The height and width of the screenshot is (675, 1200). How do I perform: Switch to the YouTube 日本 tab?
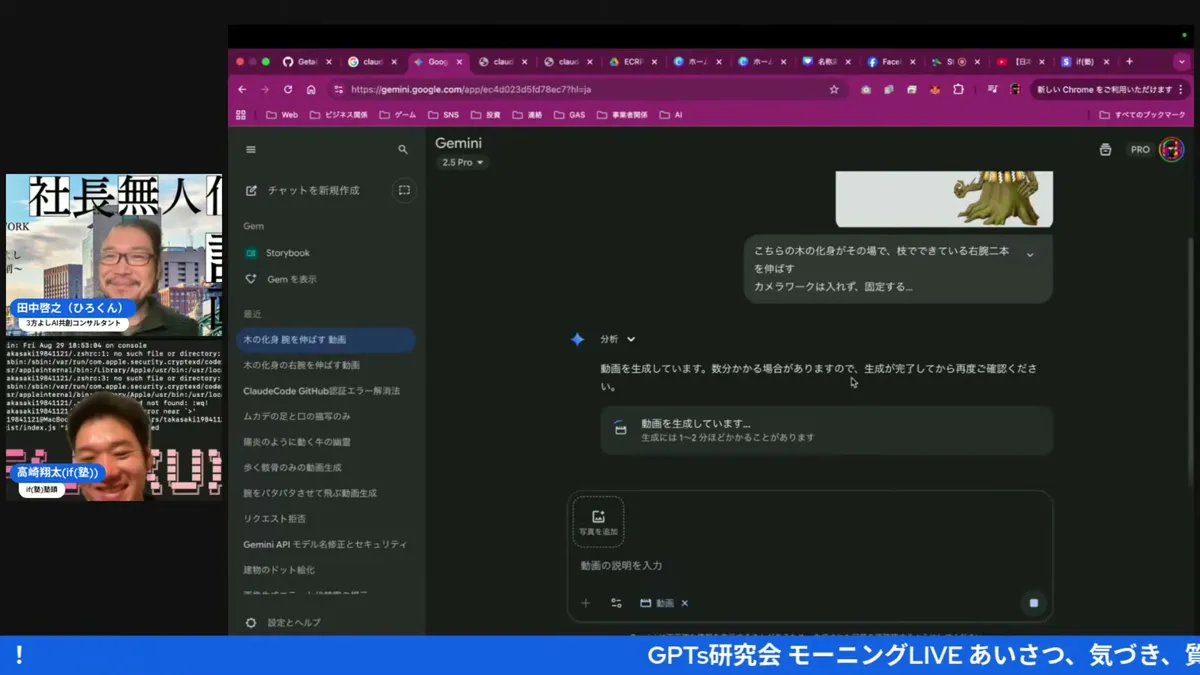(1020, 62)
